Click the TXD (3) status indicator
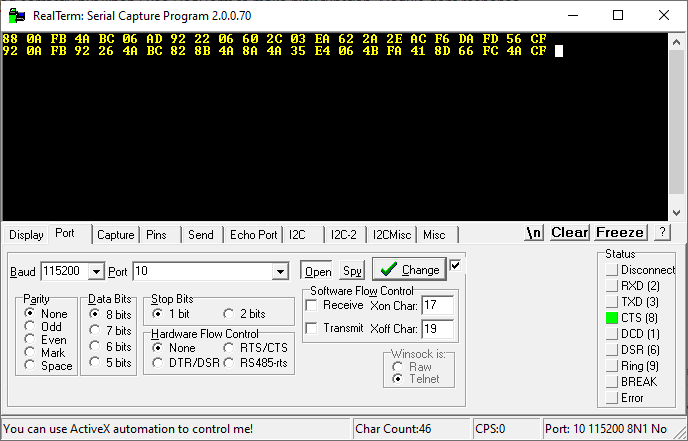688x441 pixels. (612, 302)
